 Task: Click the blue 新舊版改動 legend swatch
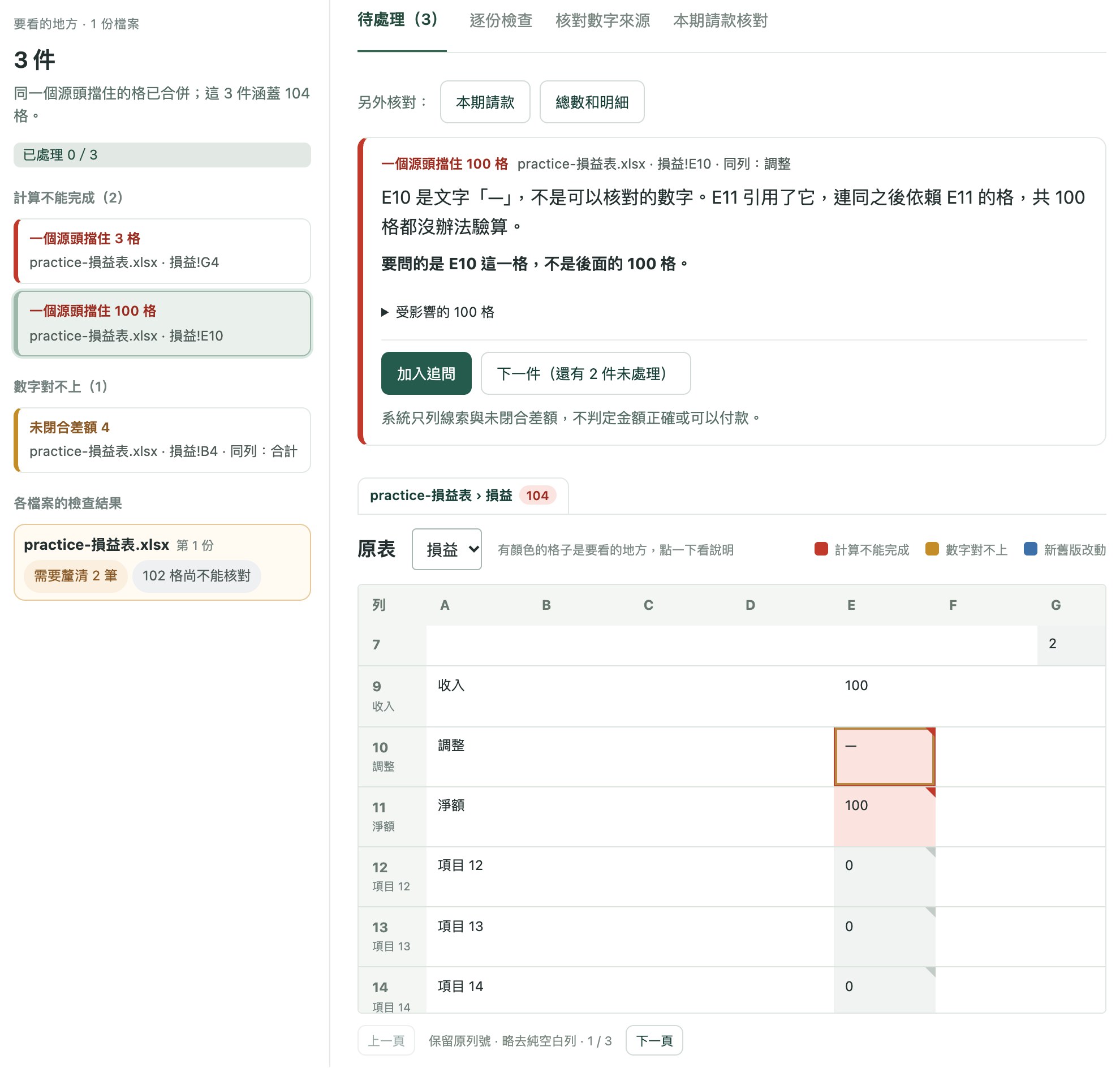coord(1031,549)
